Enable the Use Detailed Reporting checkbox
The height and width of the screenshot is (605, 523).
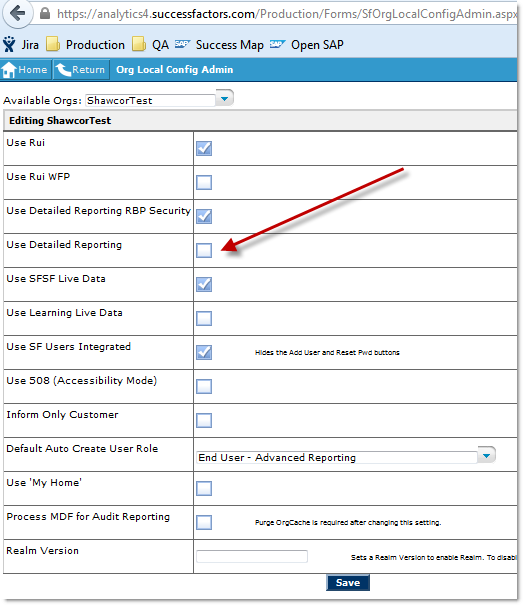204,250
